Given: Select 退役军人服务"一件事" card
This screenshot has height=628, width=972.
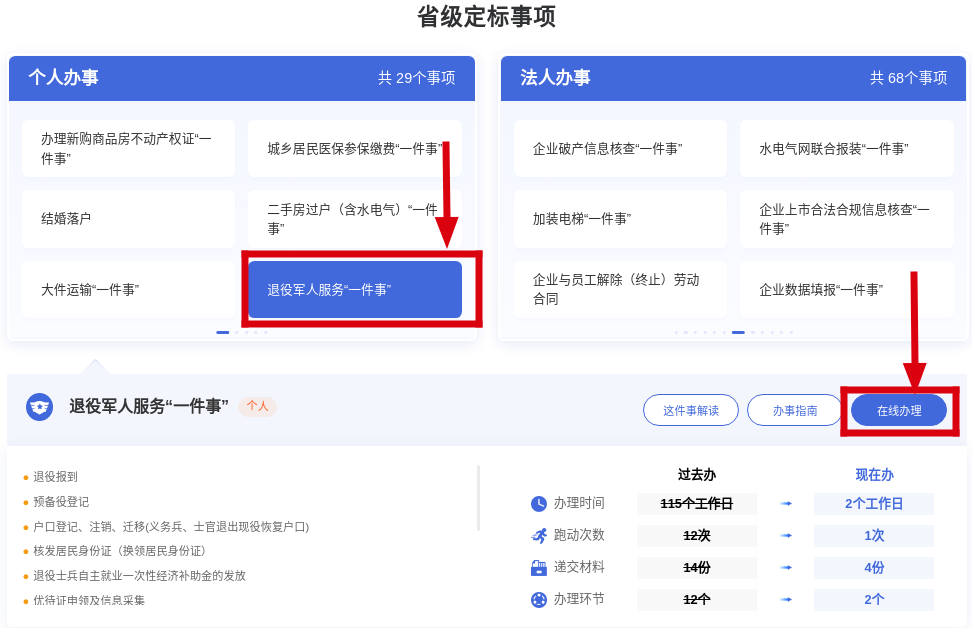Looking at the screenshot, I should pos(354,290).
